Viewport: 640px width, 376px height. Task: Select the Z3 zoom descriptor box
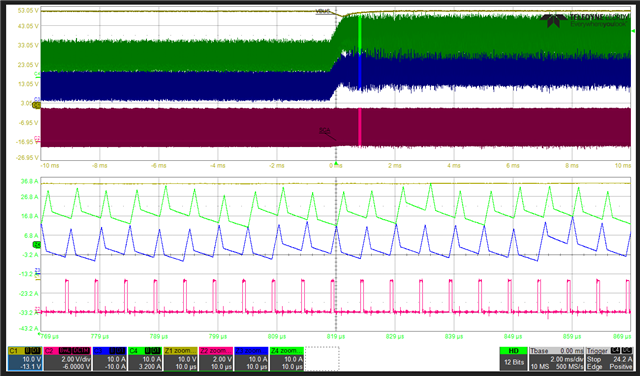pos(251,358)
